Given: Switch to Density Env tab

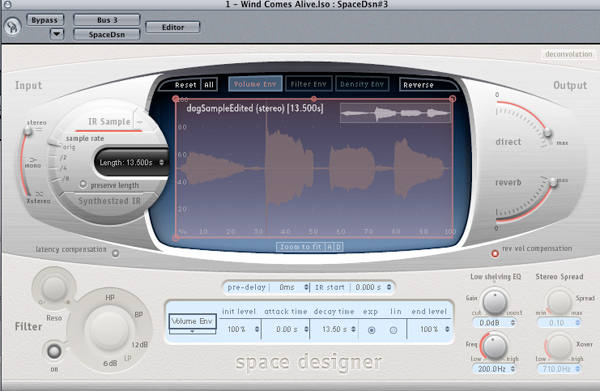Looking at the screenshot, I should tap(362, 84).
